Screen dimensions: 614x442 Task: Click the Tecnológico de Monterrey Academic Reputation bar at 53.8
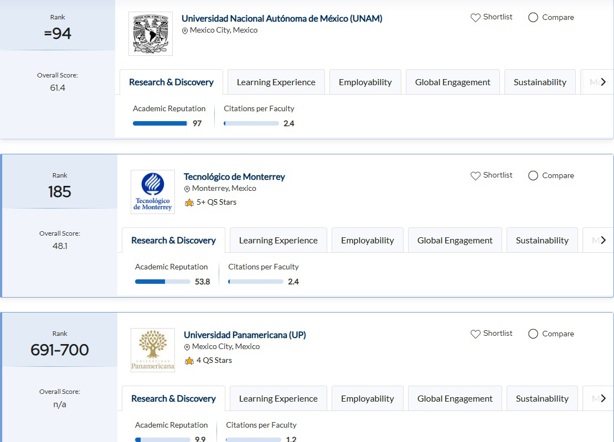pos(162,281)
